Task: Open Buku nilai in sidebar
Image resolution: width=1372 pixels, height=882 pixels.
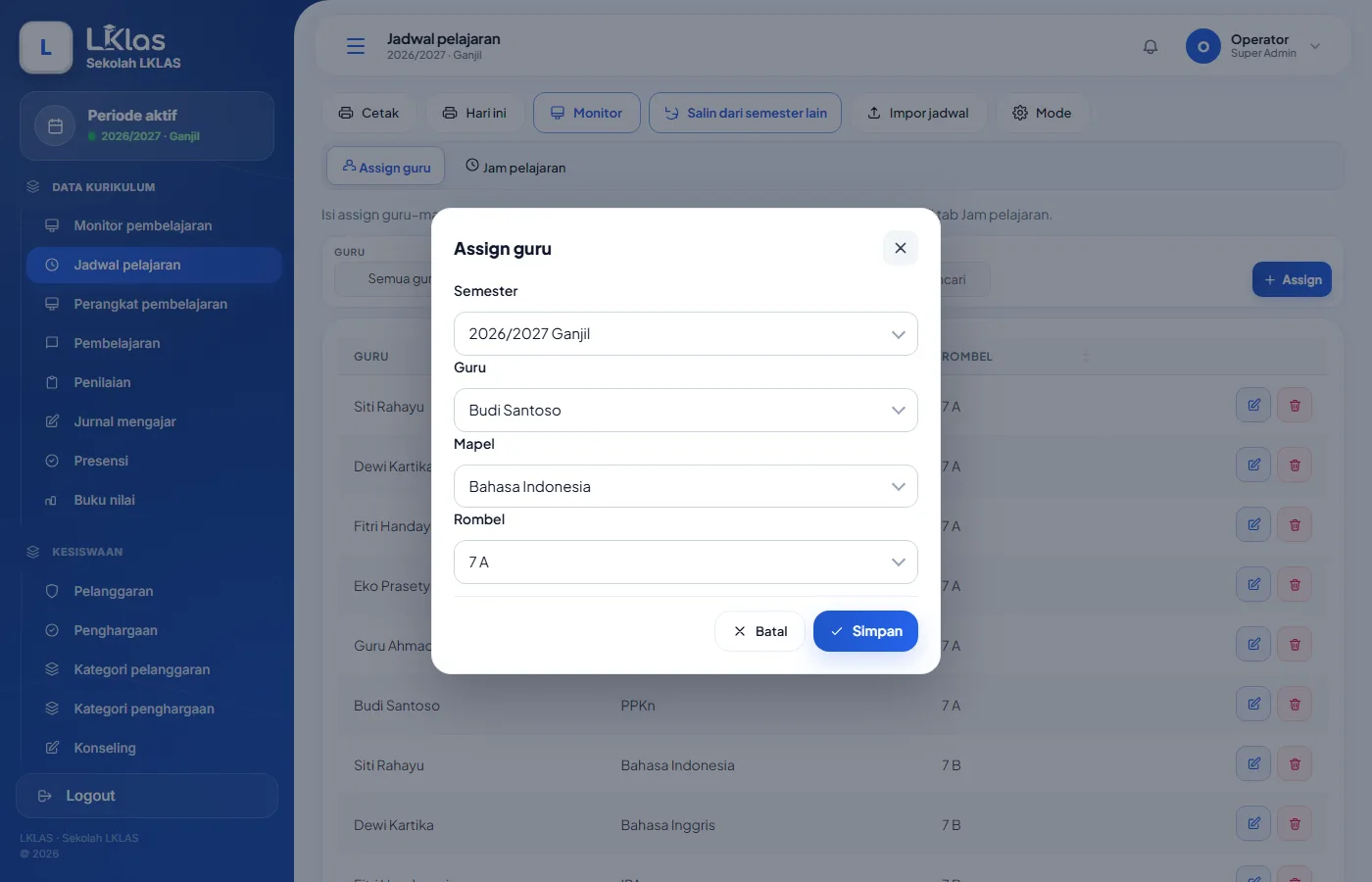Action: click(x=154, y=500)
